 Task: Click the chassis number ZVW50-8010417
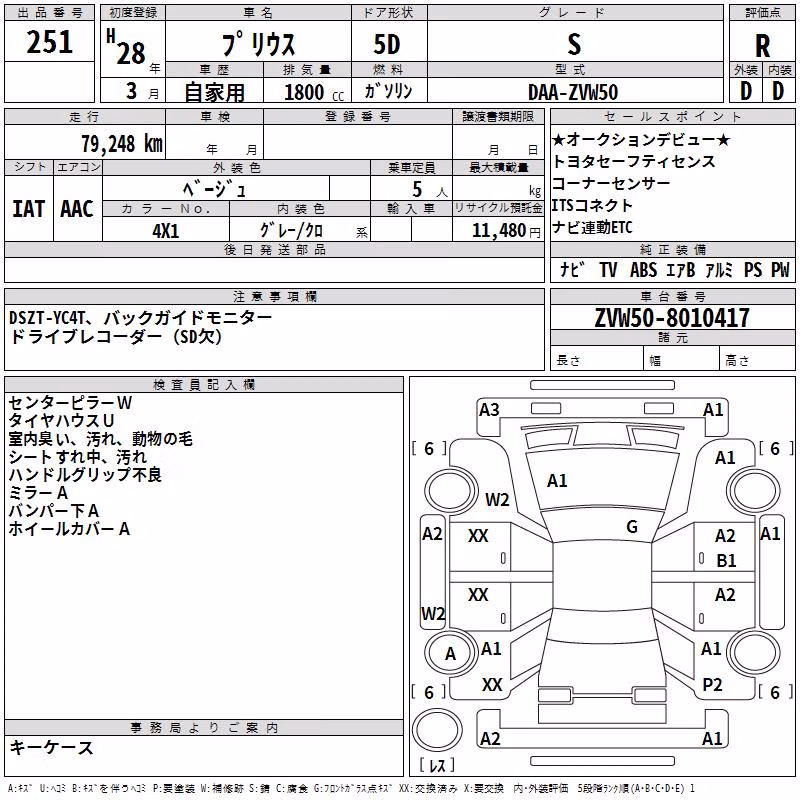[x=672, y=318]
